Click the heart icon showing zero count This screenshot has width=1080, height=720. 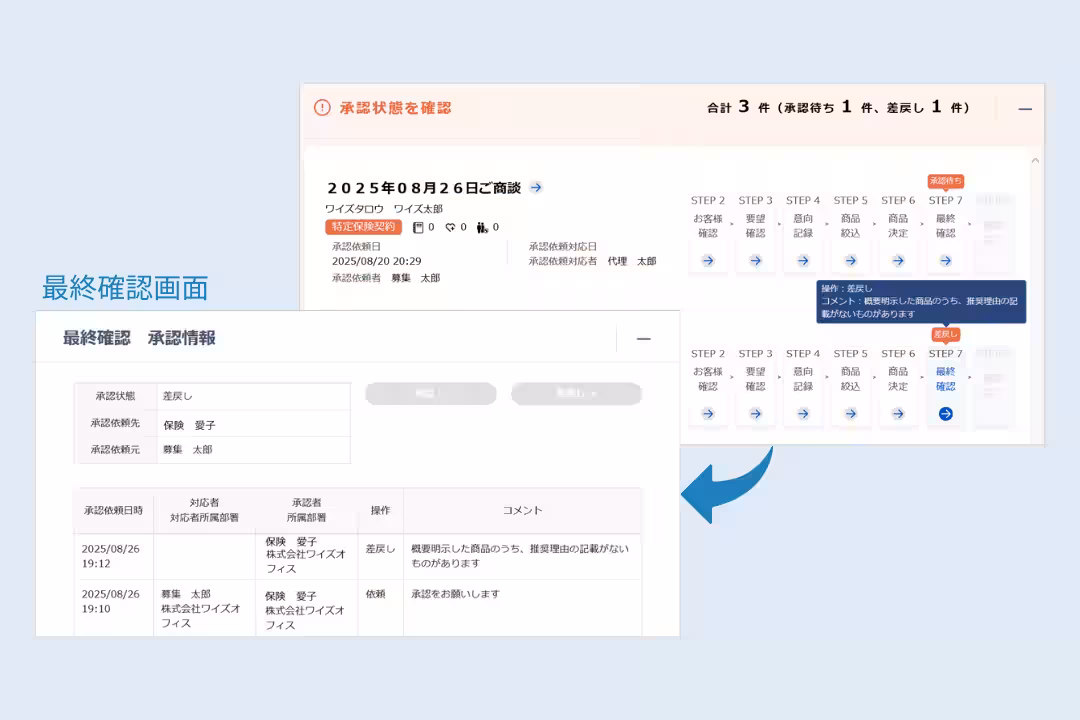pyautogui.click(x=452, y=227)
